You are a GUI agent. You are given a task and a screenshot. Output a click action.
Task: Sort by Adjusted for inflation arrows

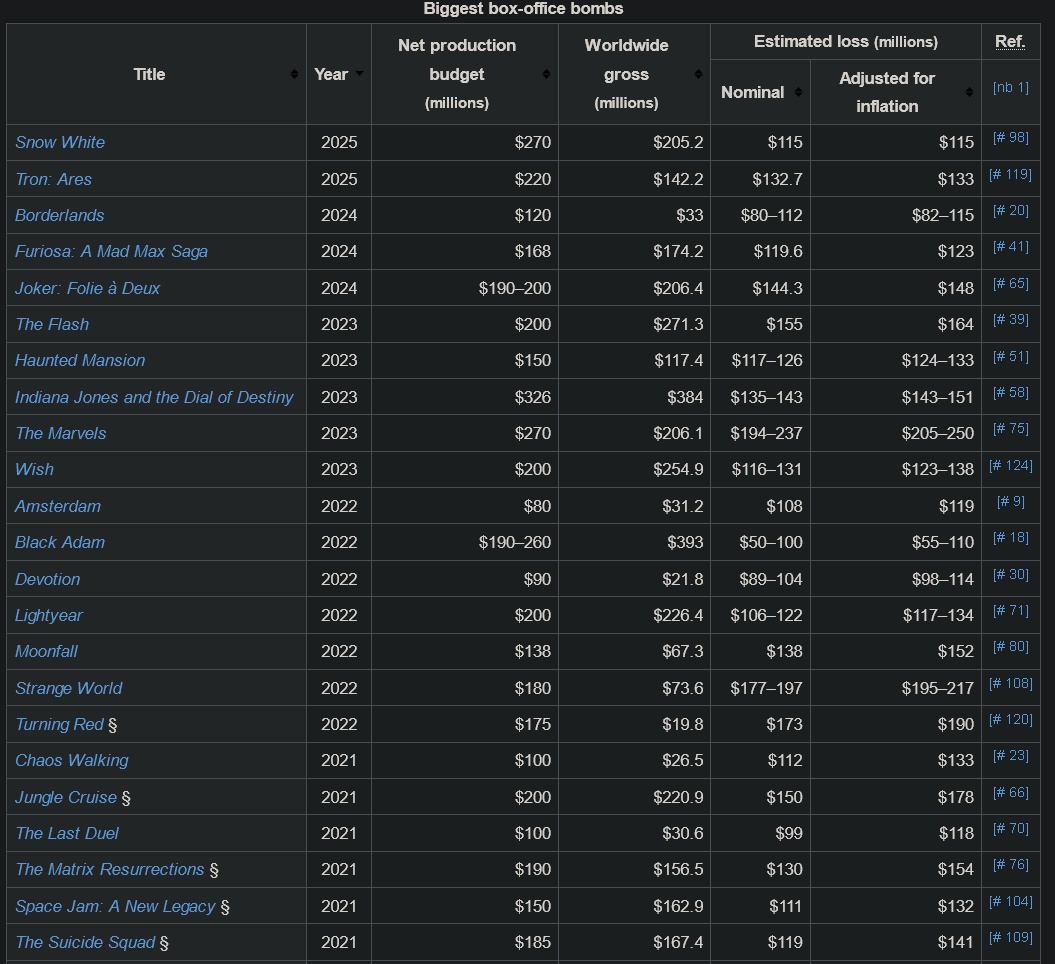[x=969, y=92]
